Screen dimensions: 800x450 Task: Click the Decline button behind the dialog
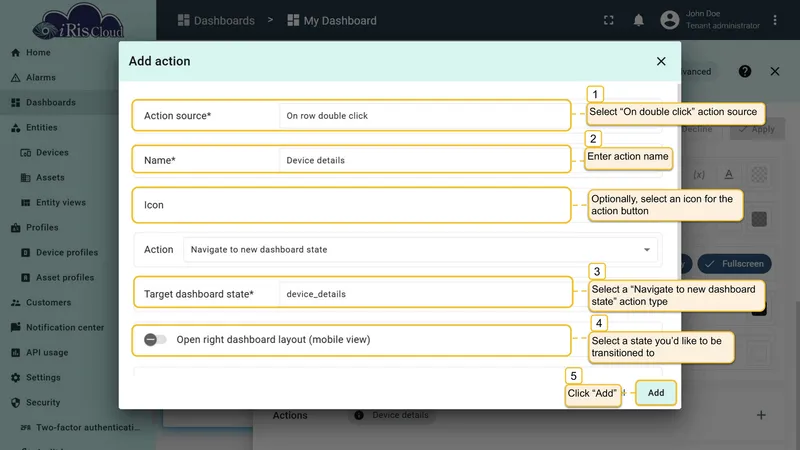(696, 129)
